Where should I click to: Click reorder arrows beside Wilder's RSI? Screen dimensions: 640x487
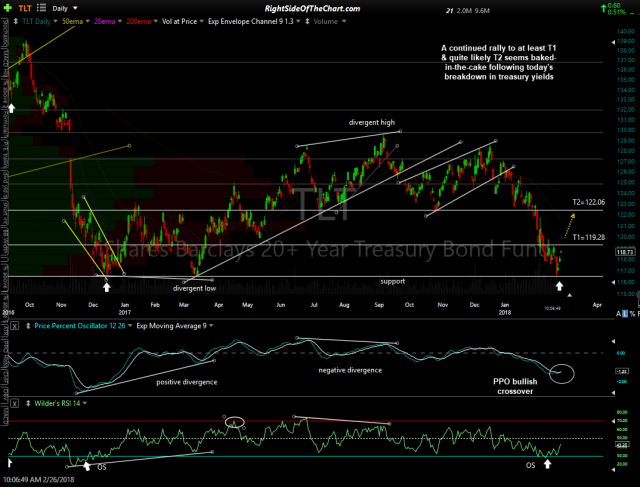click(28, 403)
